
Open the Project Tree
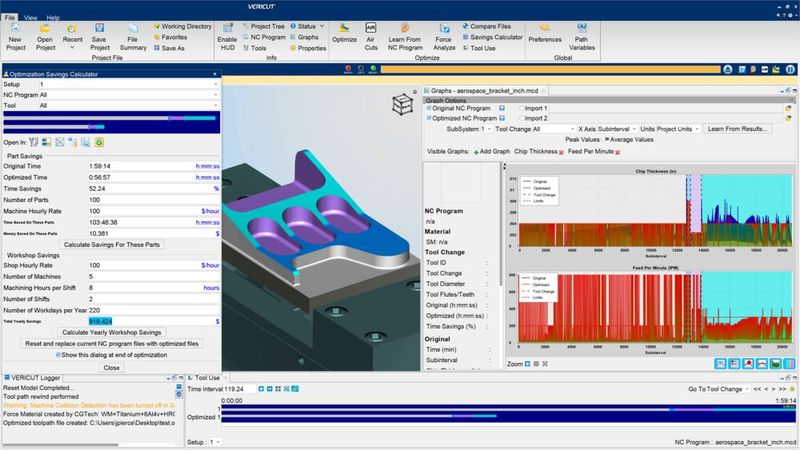[x=264, y=26]
